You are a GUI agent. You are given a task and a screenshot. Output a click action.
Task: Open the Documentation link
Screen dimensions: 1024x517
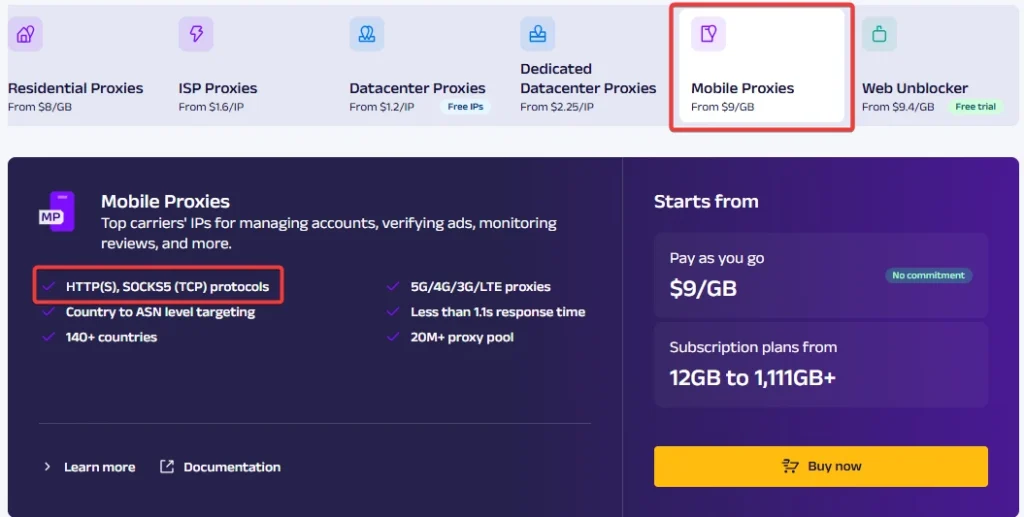point(232,467)
